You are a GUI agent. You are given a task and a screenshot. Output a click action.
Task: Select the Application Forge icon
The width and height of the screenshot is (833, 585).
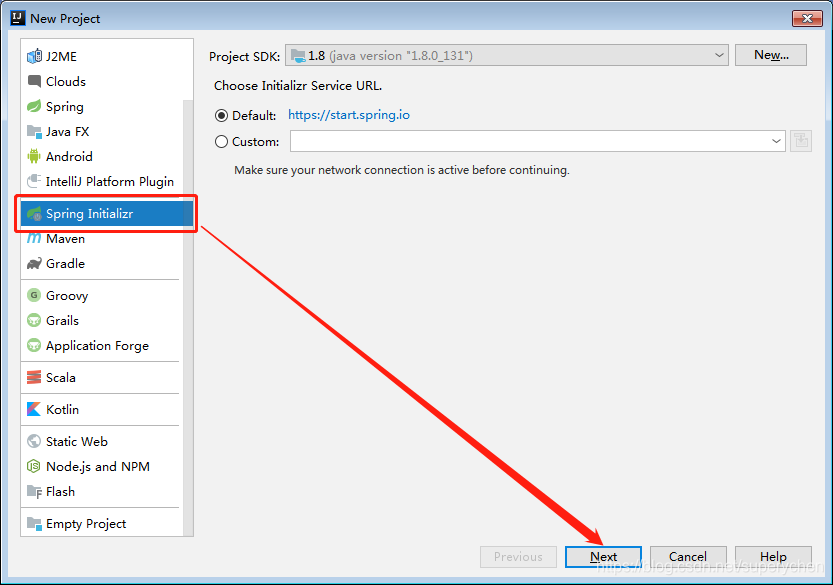point(34,345)
